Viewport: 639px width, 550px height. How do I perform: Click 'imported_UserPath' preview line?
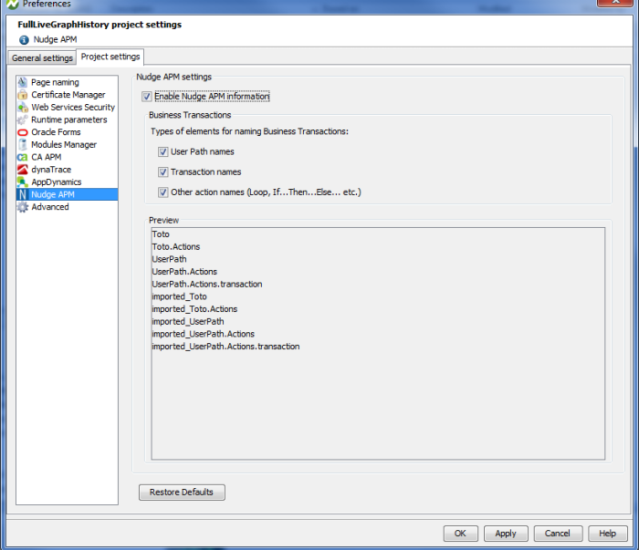[188, 322]
